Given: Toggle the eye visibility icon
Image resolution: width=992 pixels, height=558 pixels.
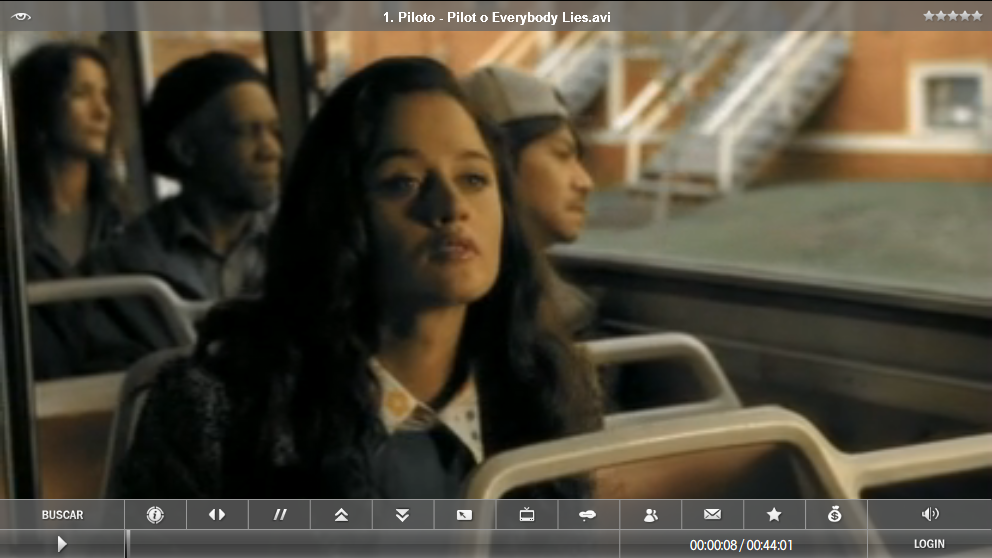Looking at the screenshot, I should [21, 16].
